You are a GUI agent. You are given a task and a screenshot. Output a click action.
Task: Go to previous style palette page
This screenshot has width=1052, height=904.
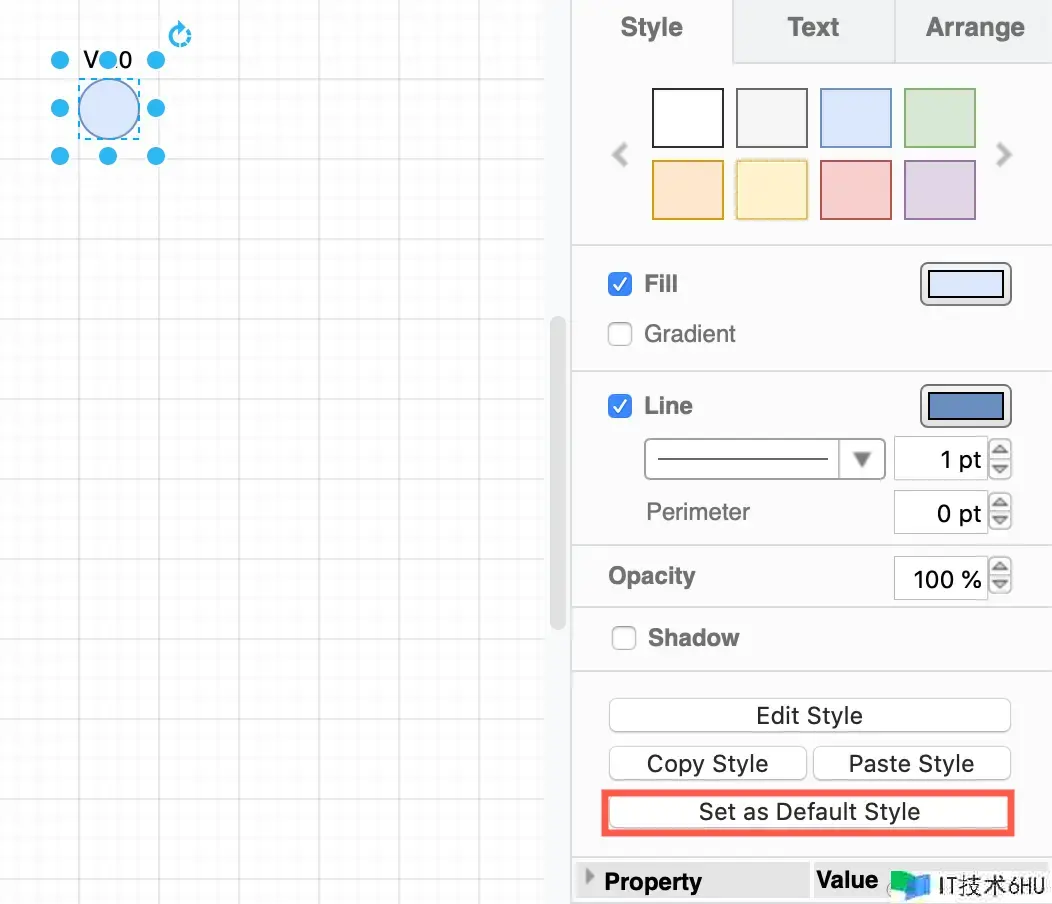click(x=621, y=155)
